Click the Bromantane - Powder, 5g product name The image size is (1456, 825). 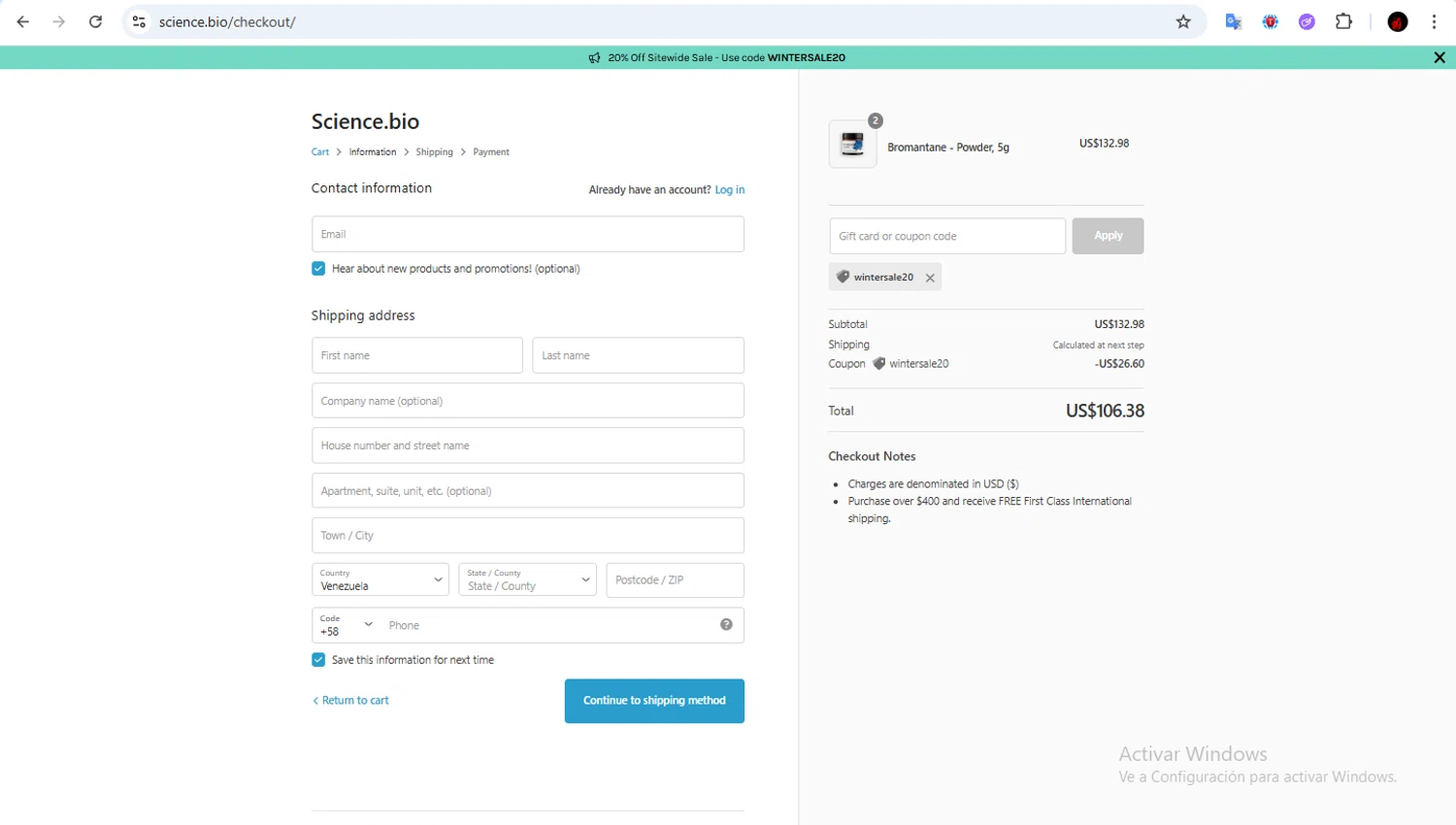pos(948,148)
